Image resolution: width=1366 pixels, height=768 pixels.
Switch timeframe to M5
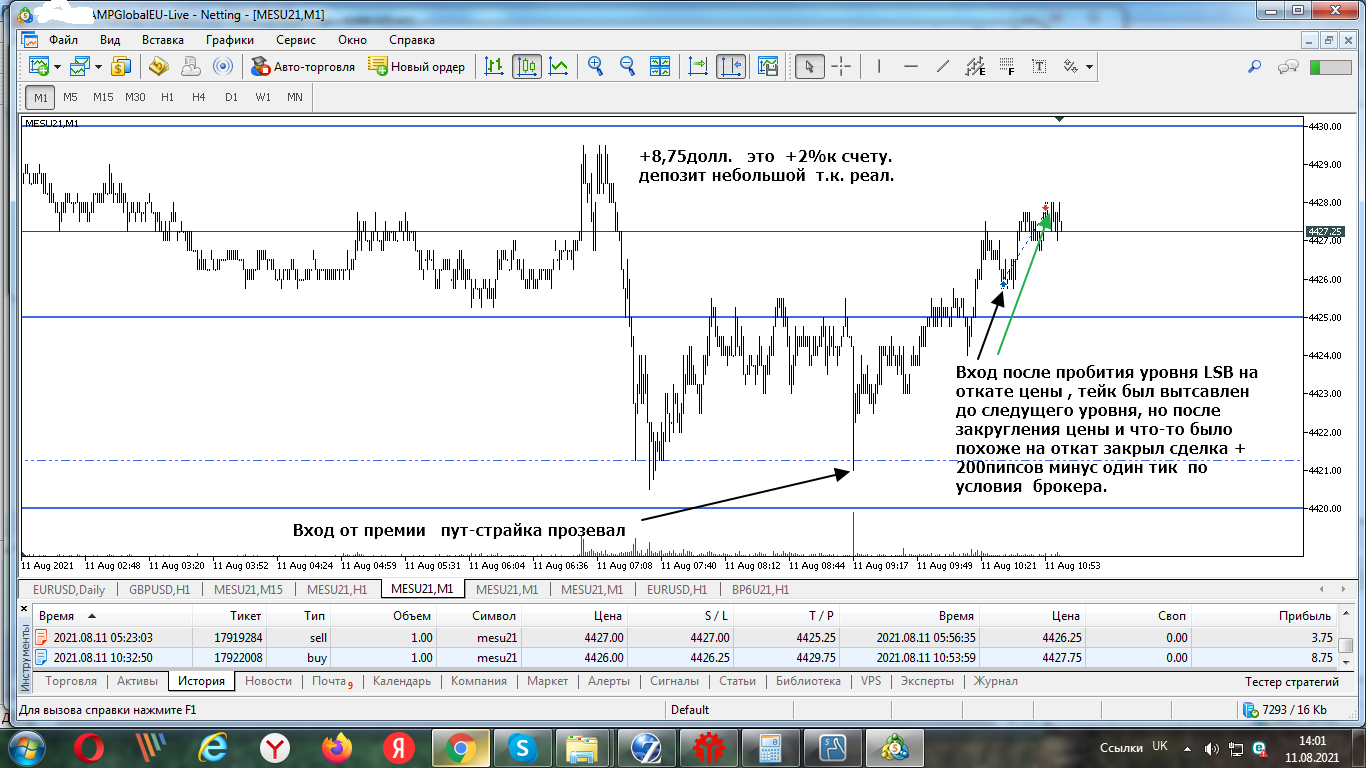coord(70,97)
